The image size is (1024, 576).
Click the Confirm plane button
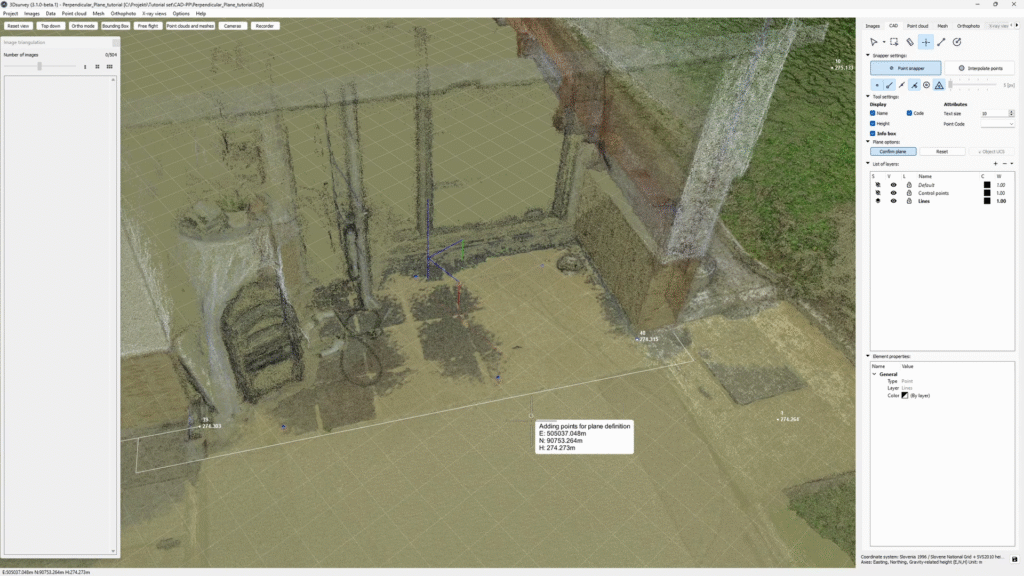(893, 152)
